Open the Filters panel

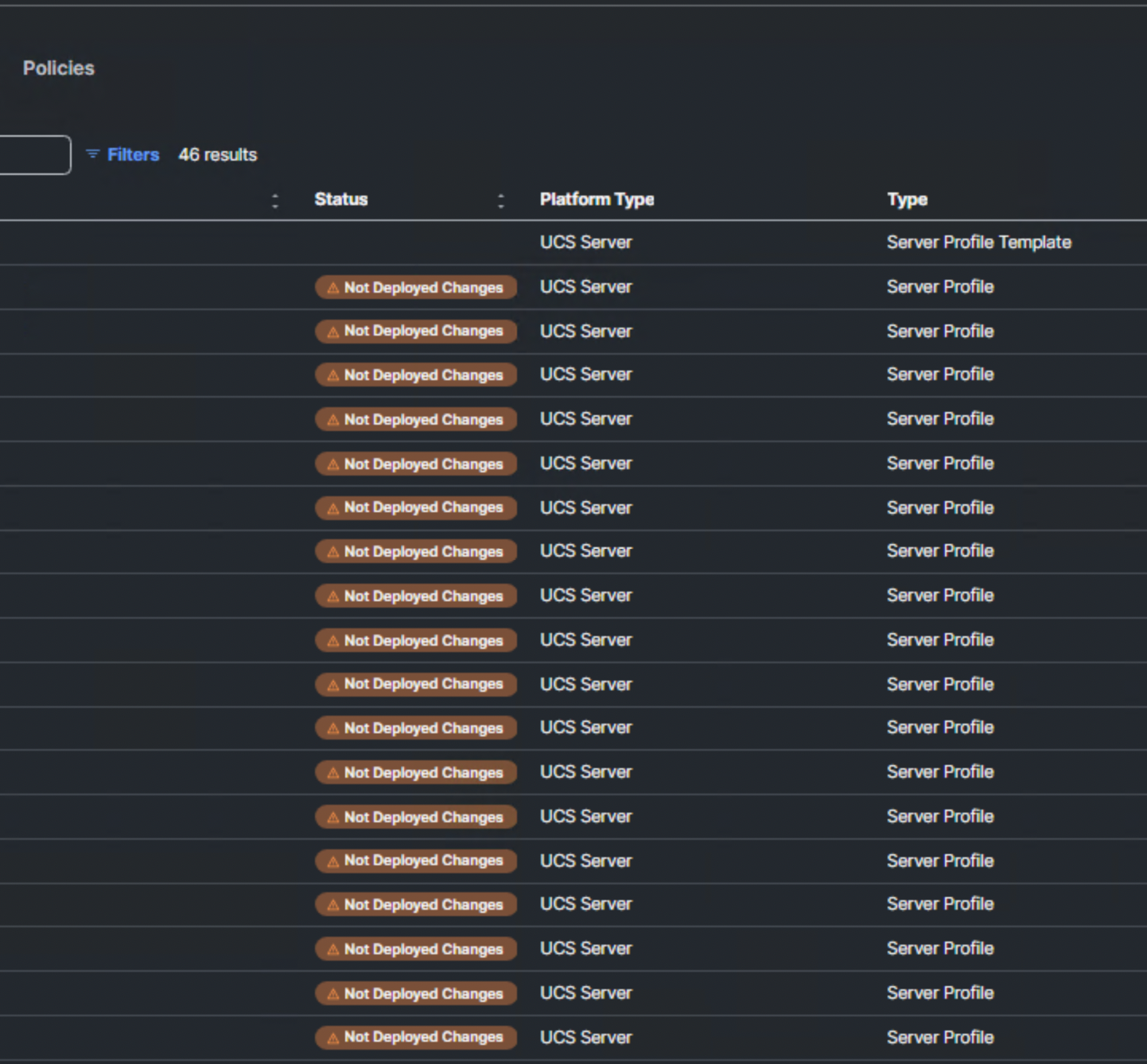click(x=133, y=154)
